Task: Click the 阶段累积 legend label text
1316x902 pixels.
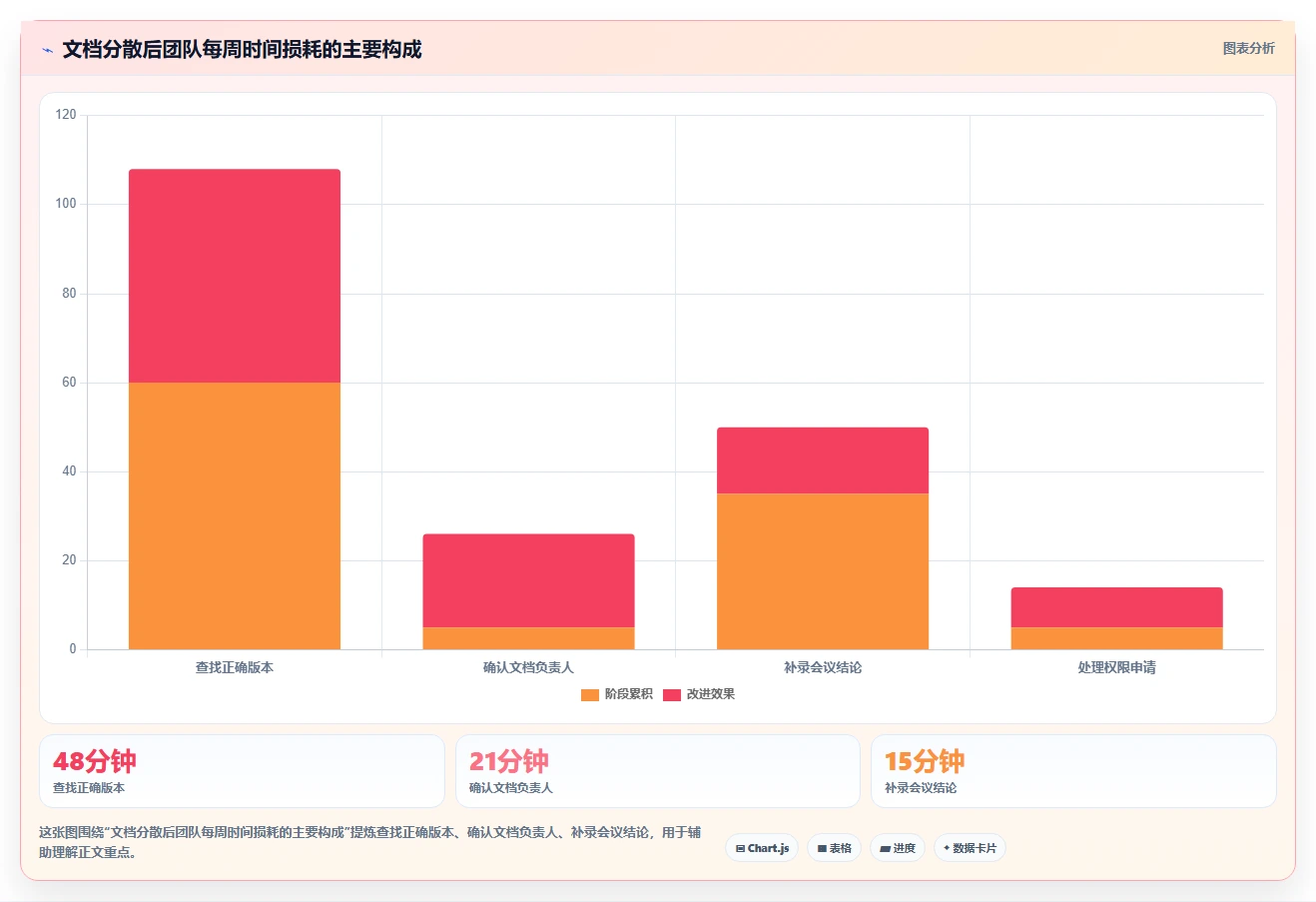Action: click(628, 694)
